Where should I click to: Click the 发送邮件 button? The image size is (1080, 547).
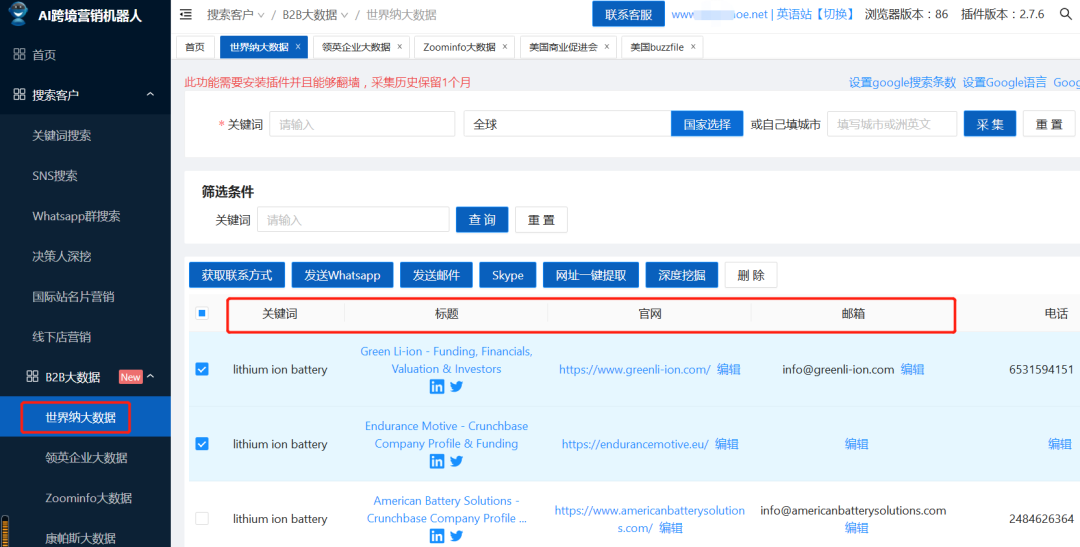pos(437,275)
